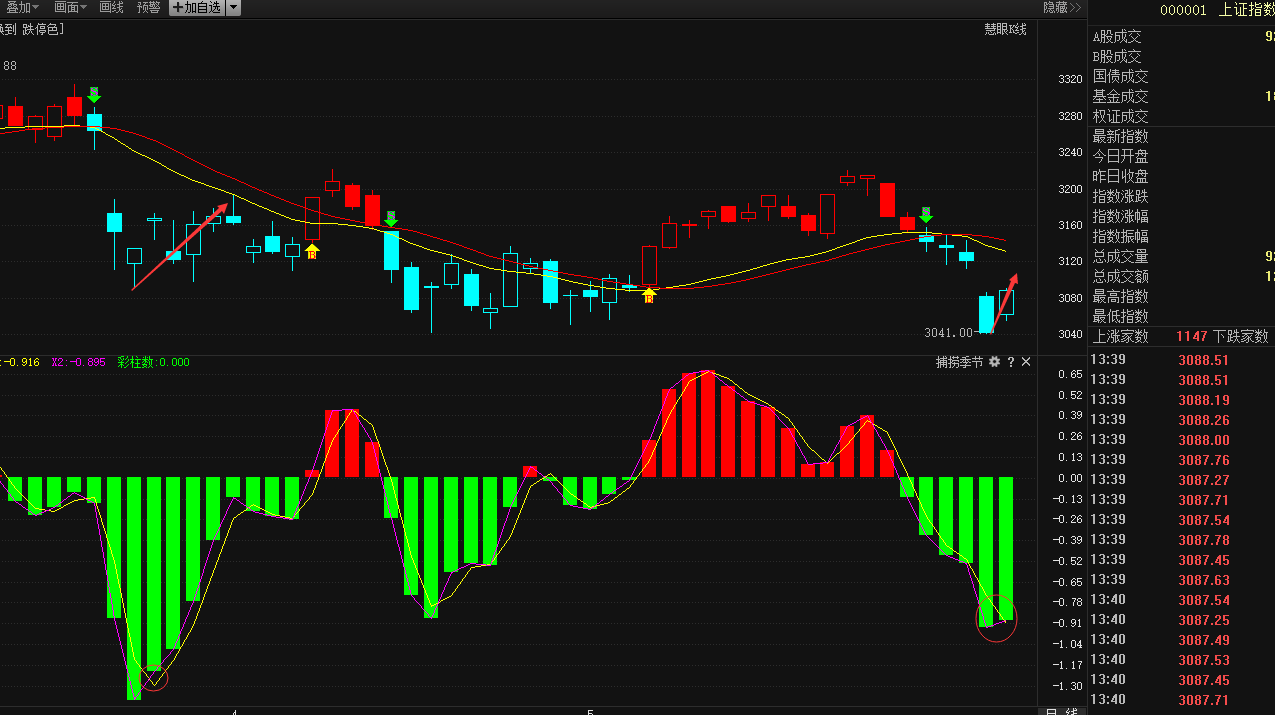Select tick price 3088.26

1204,420
